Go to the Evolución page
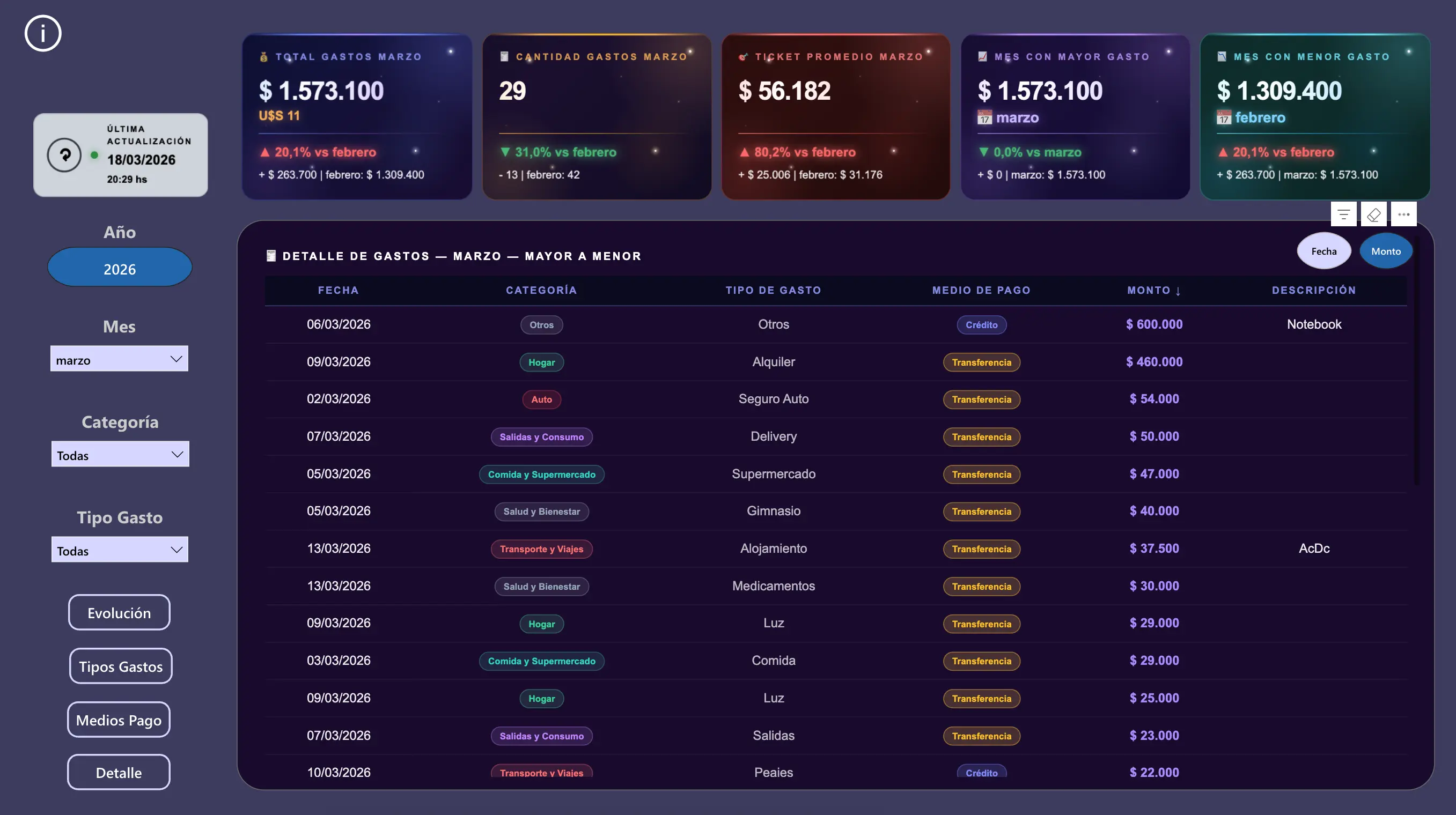The height and width of the screenshot is (815, 1456). click(x=119, y=612)
